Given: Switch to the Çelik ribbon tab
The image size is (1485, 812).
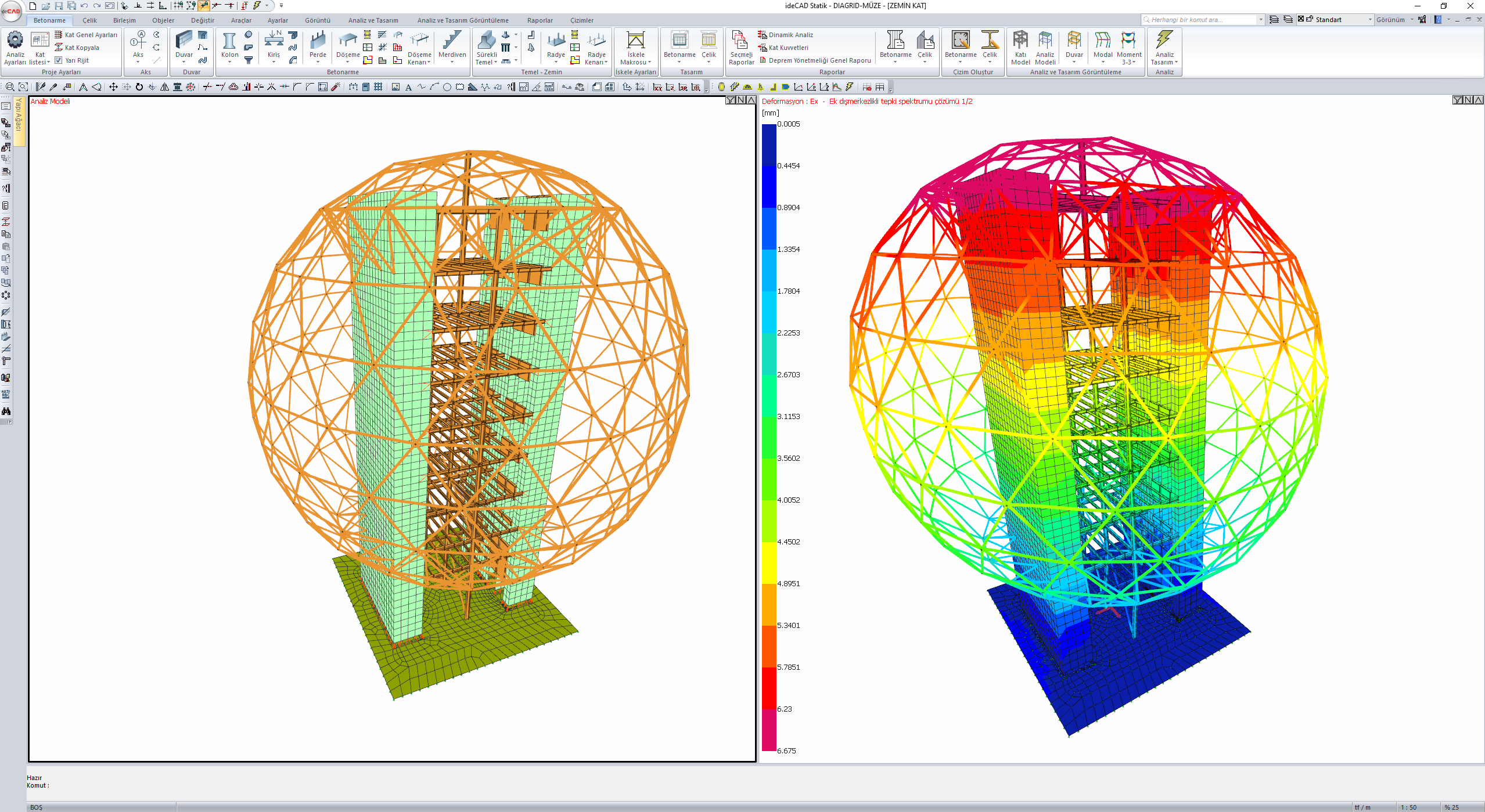Looking at the screenshot, I should 89,20.
